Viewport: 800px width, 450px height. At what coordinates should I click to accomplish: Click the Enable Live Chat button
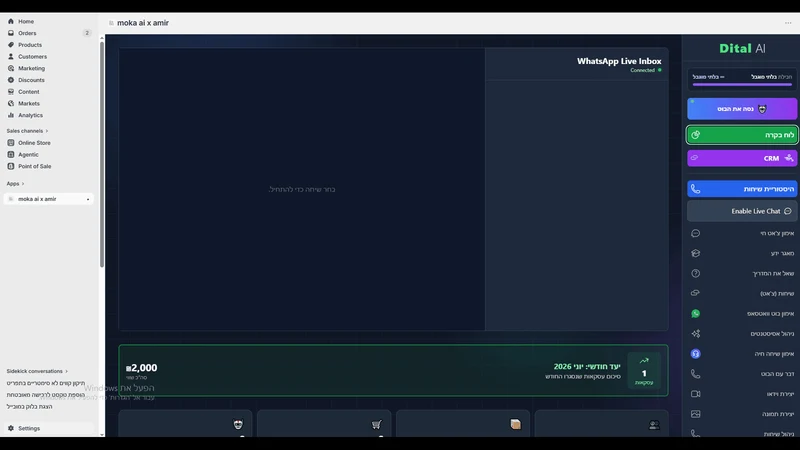click(x=742, y=211)
